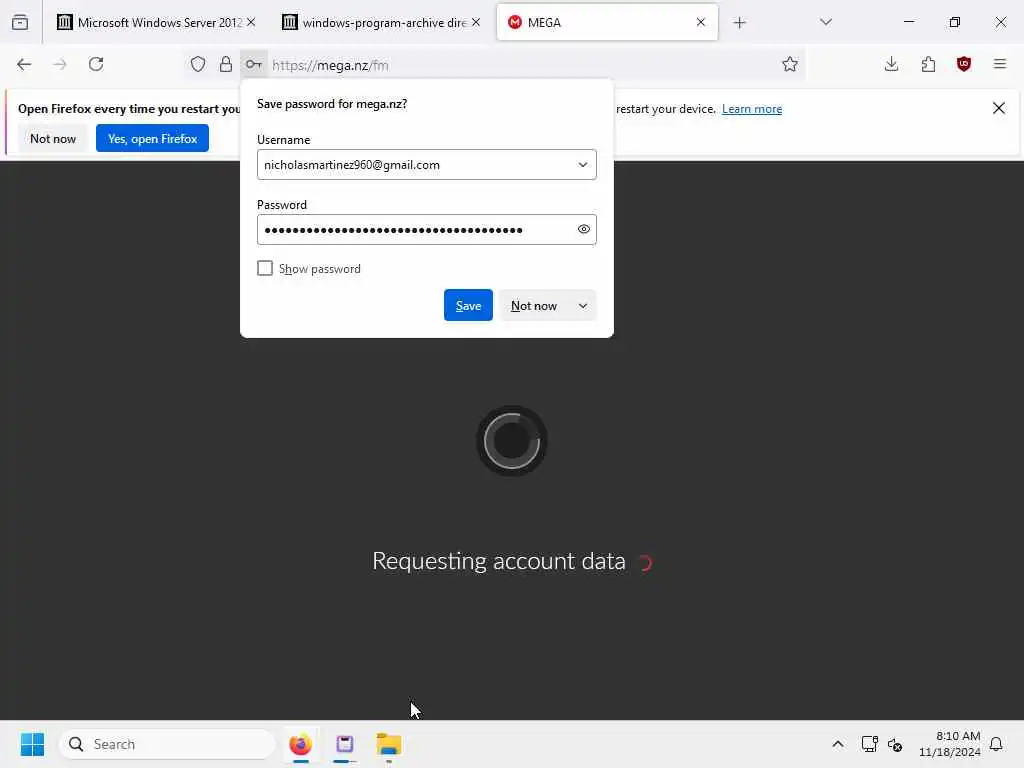The image size is (1024, 768).
Task: Close the MEGA tab
Action: pyautogui.click(x=701, y=22)
